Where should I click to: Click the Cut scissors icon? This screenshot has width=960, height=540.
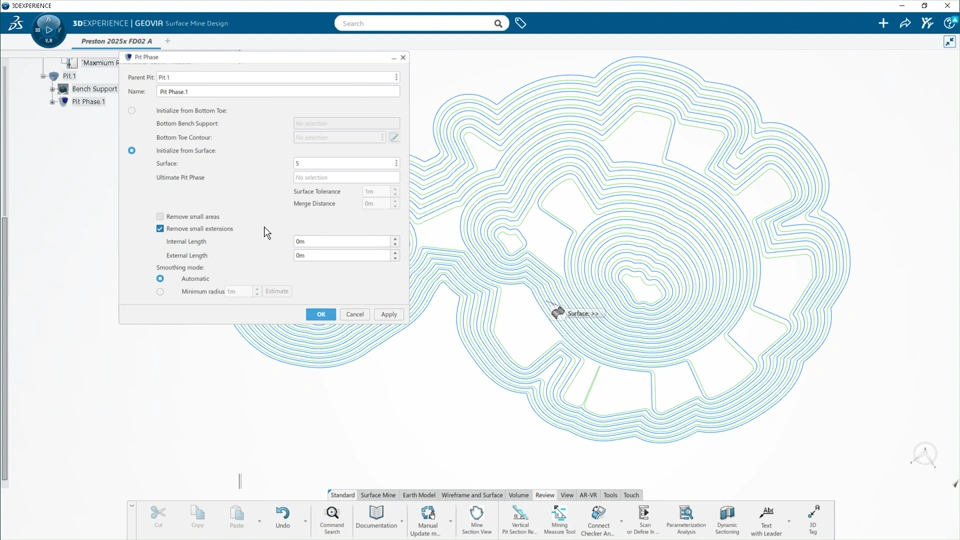(158, 517)
